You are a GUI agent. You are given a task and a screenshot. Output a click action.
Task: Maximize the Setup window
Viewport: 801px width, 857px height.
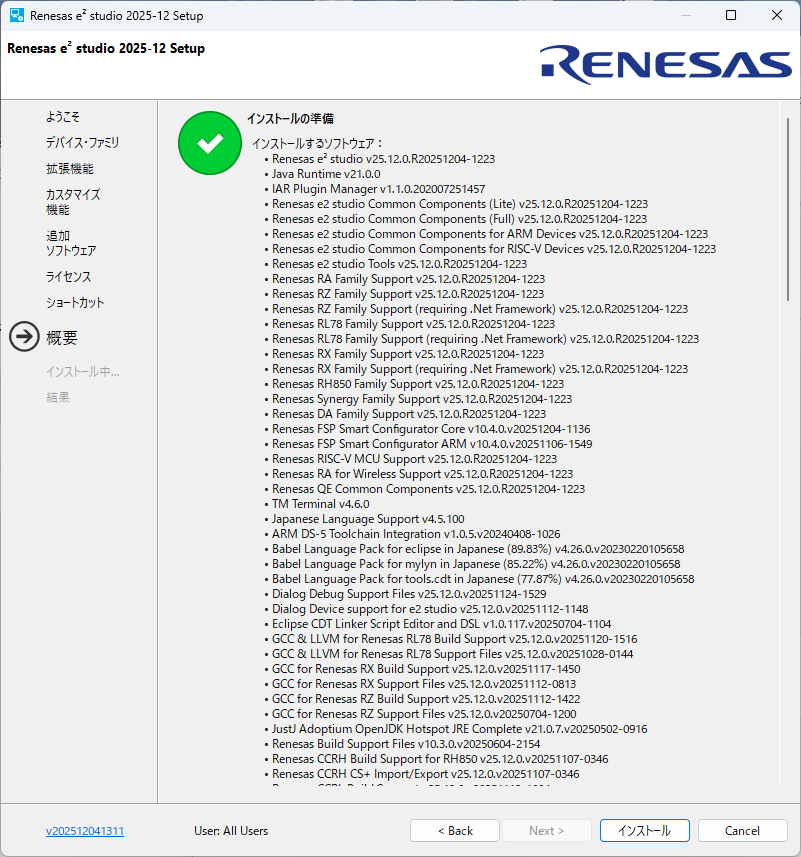pyautogui.click(x=731, y=16)
